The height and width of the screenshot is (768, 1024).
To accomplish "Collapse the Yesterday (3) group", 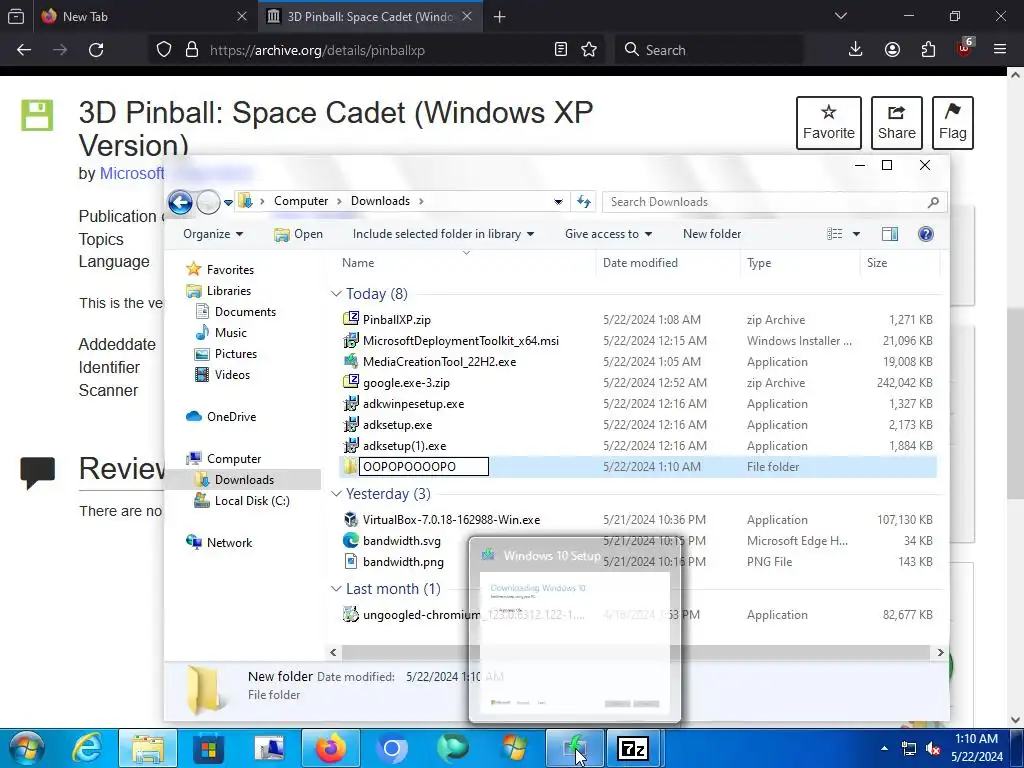I will [x=336, y=494].
